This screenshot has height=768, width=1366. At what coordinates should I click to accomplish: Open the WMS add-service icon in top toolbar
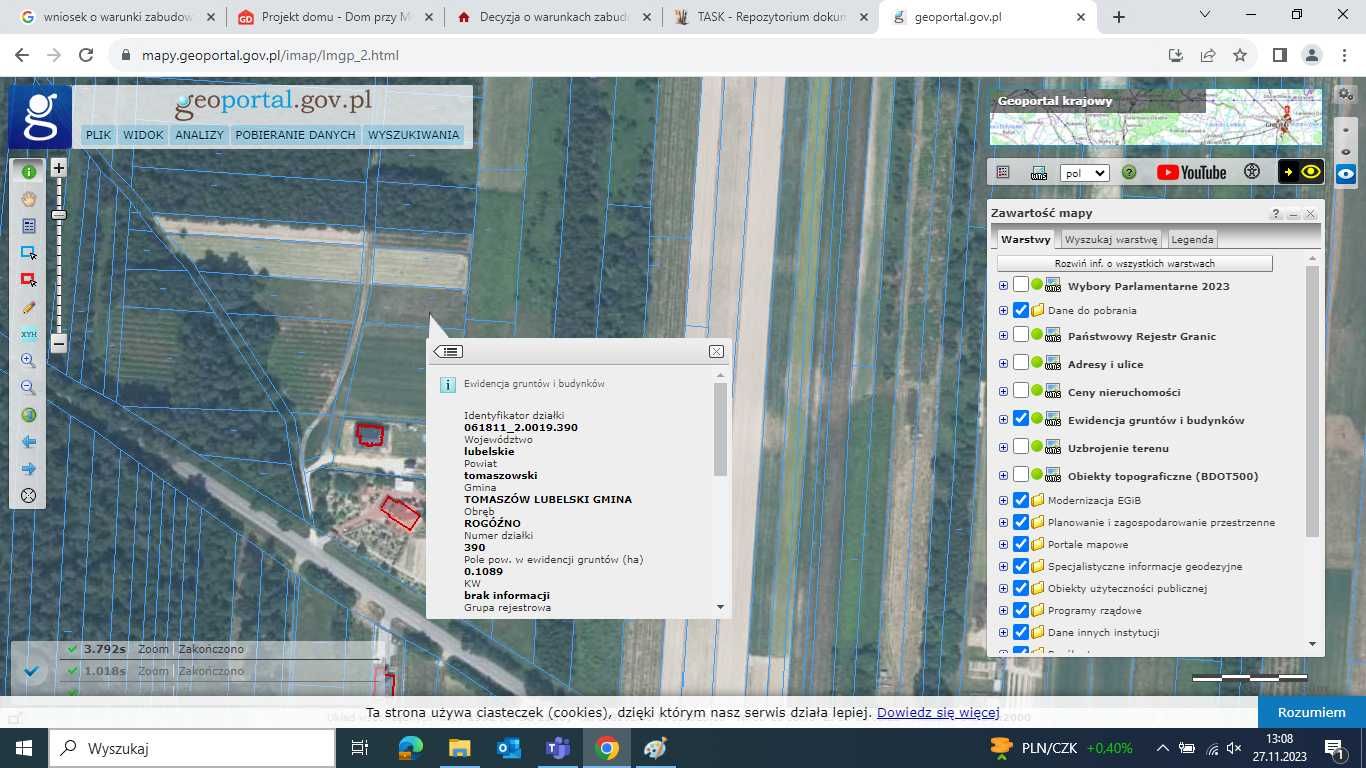pyautogui.click(x=1039, y=172)
